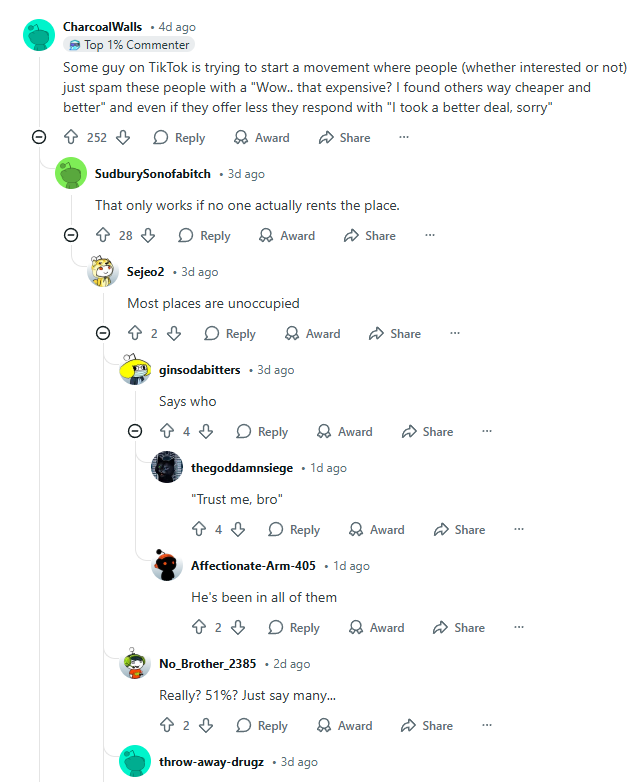
Task: Downvote ginsodabitters' comment
Action: pos(206,431)
